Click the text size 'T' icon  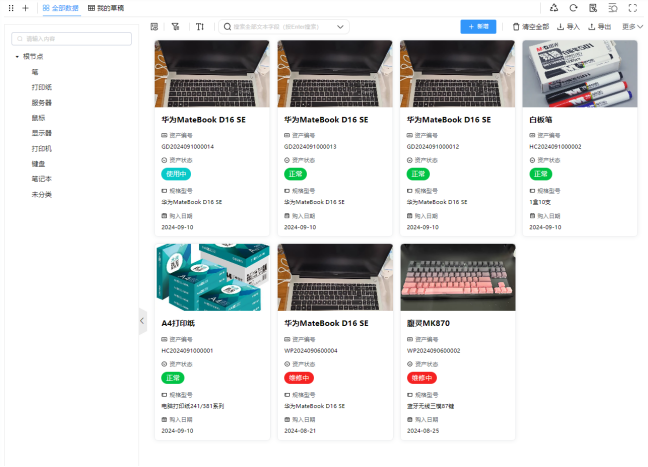(x=200, y=27)
